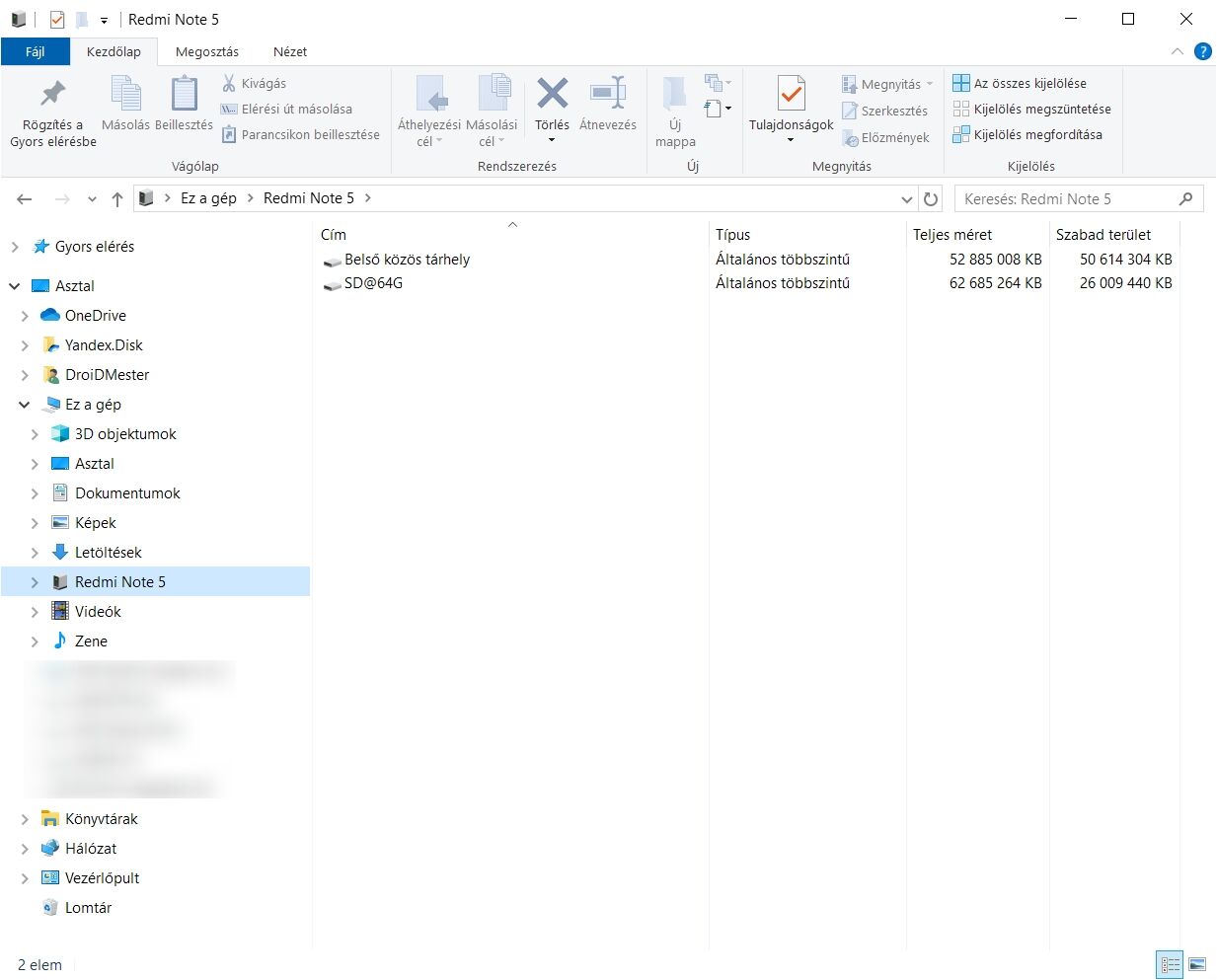
Task: Click Előzmények in the Megnyitás group
Action: tap(885, 138)
